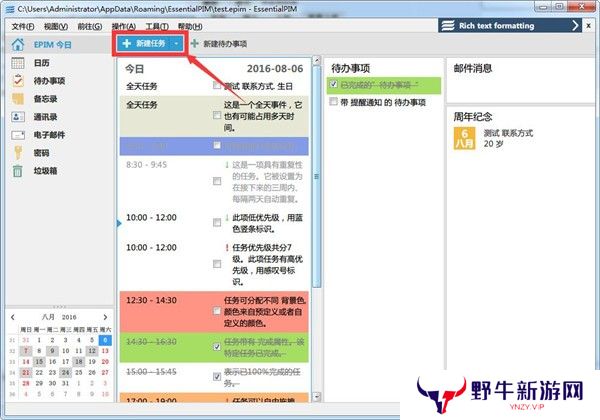Image resolution: width=600 pixels, height=420 pixels.
Task: Check the 全天事件 task checkbox
Action: [217, 115]
